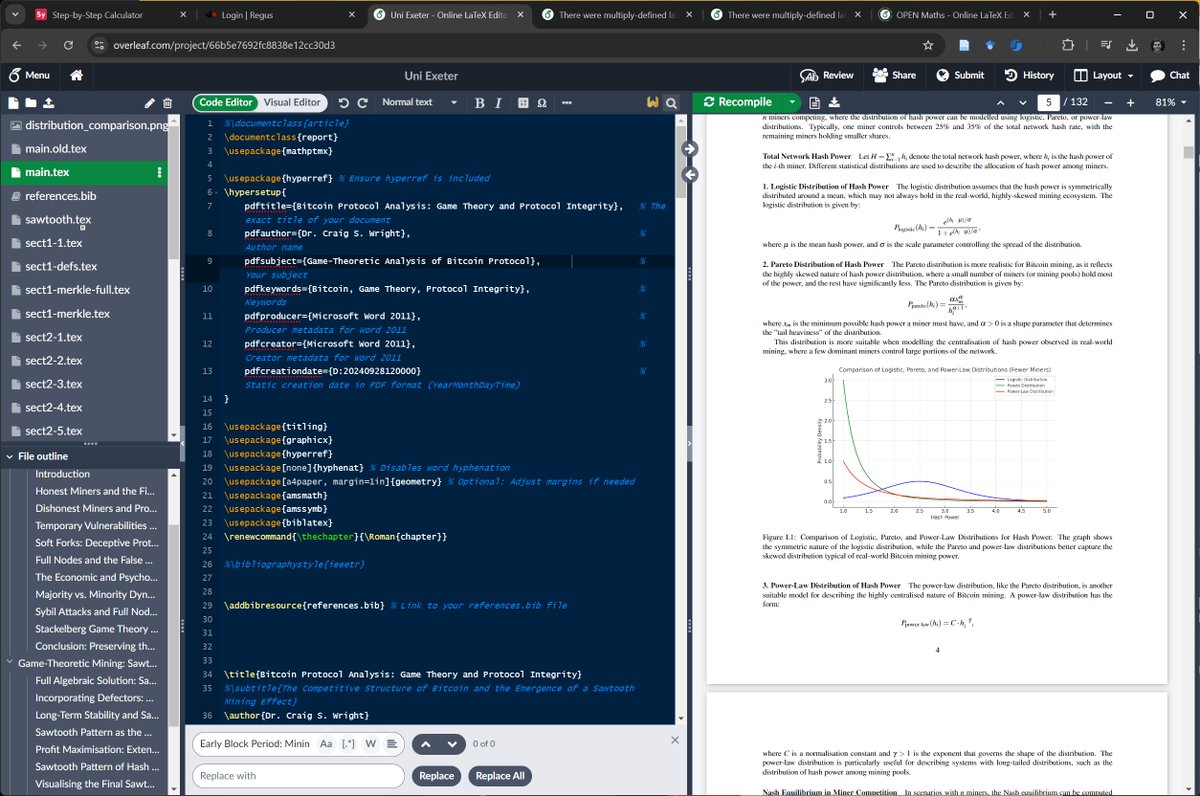Sync code location to PDF with the right arrow
This screenshot has width=1200, height=796.
coord(689,148)
